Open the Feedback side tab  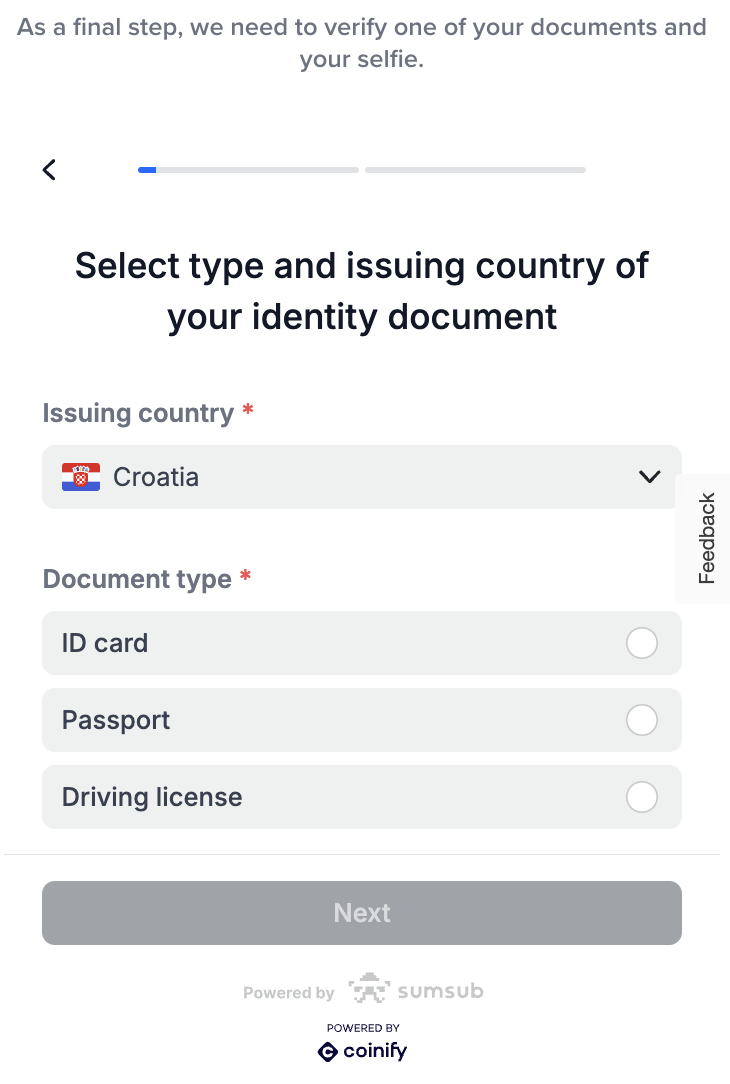pyautogui.click(x=707, y=538)
